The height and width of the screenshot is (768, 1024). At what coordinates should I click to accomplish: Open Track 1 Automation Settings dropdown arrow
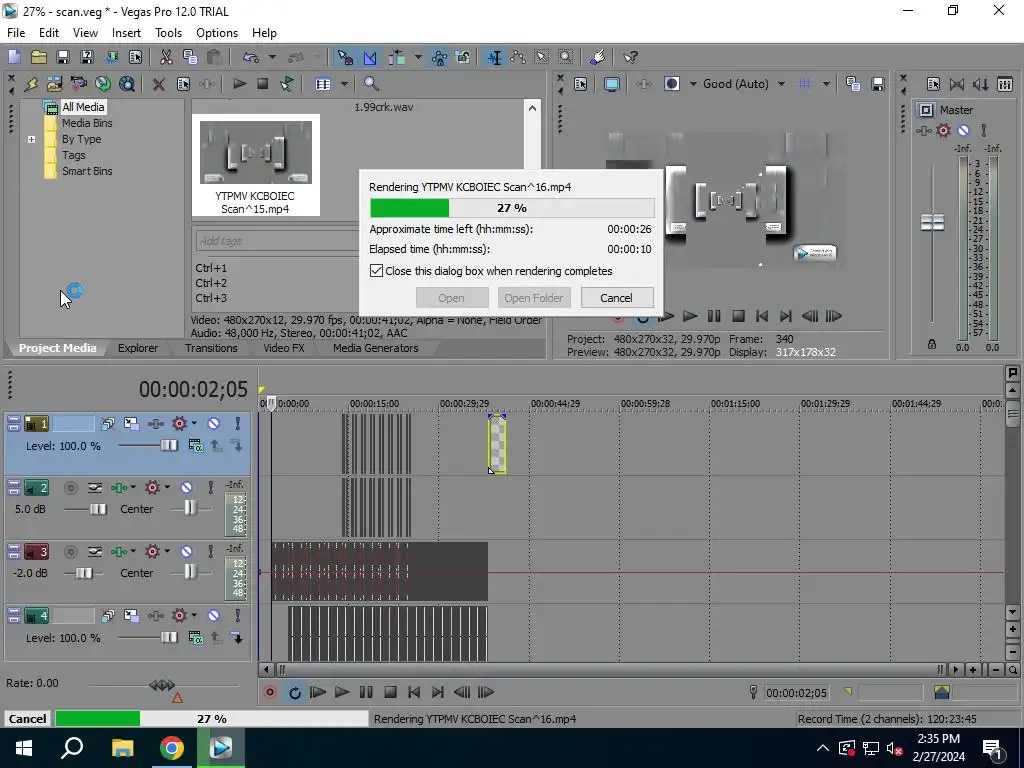click(x=194, y=423)
